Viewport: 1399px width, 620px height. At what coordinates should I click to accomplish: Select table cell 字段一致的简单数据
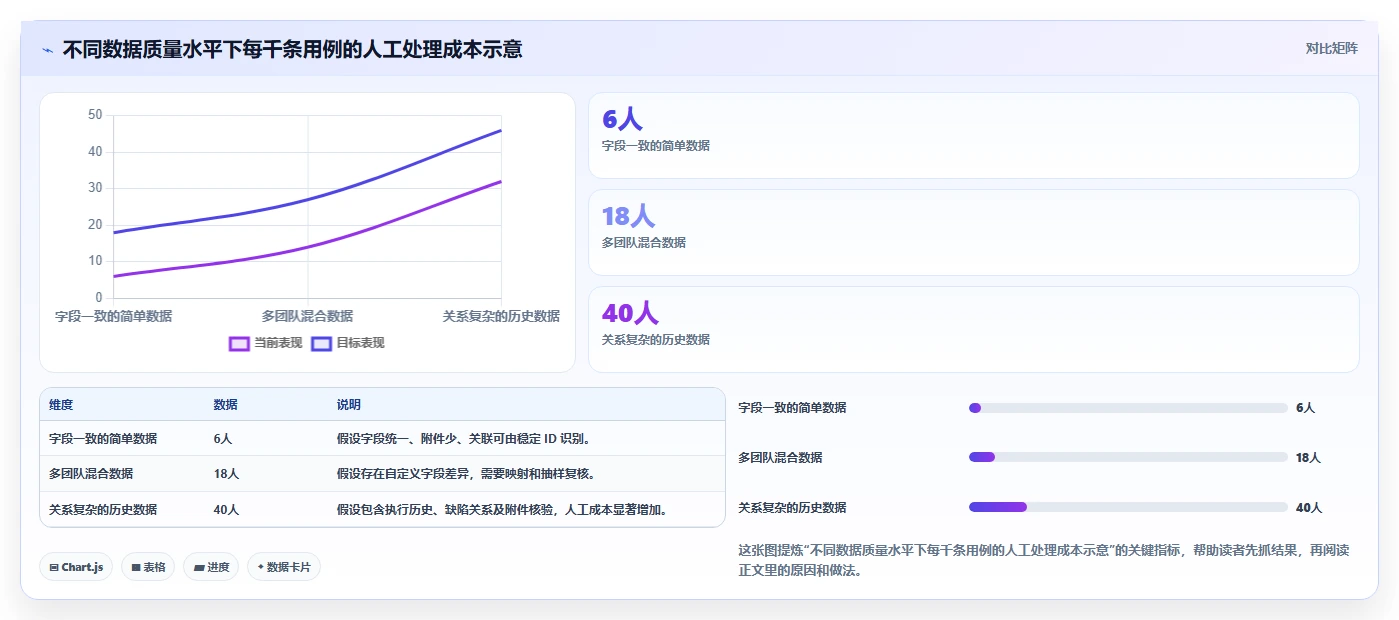[103, 439]
